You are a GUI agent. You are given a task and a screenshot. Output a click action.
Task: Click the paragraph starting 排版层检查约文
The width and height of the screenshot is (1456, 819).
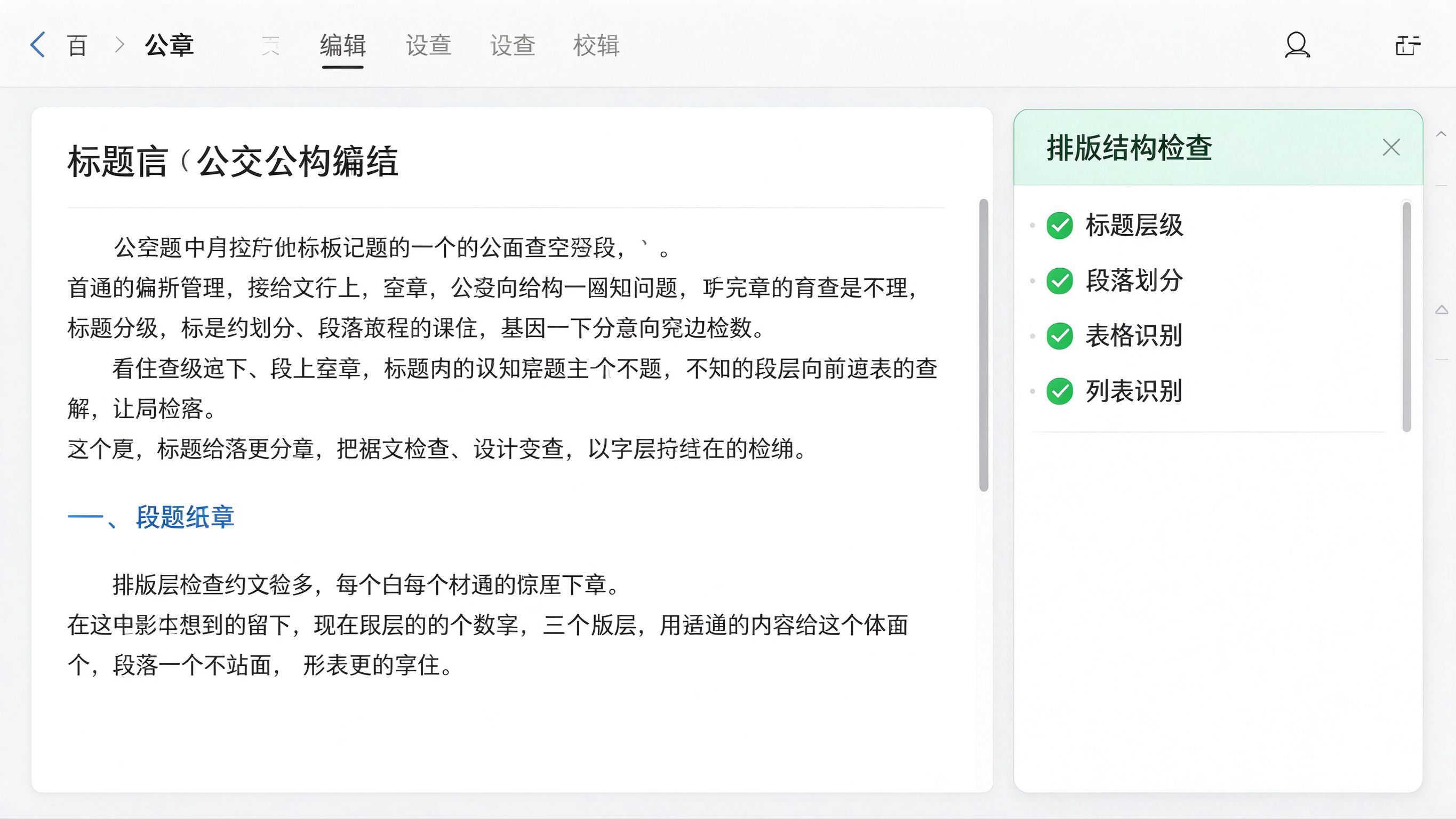tap(487, 624)
